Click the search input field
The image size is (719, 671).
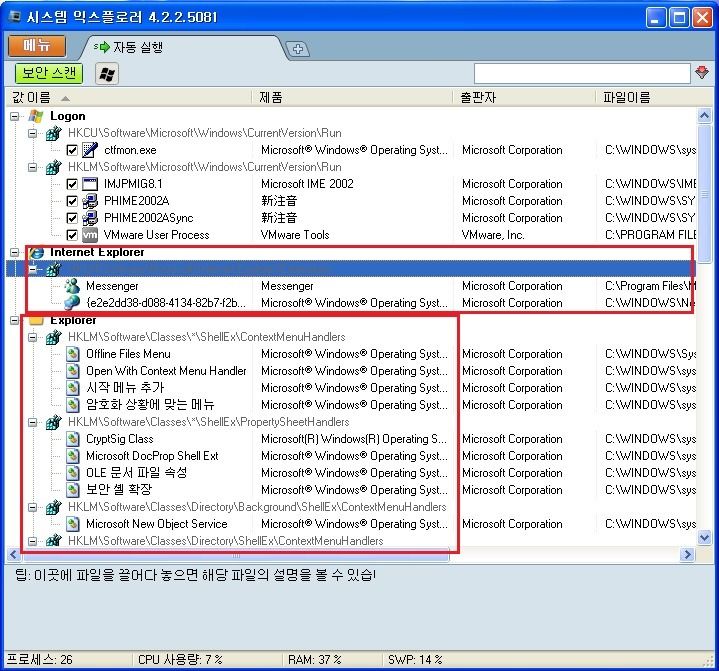(582, 73)
